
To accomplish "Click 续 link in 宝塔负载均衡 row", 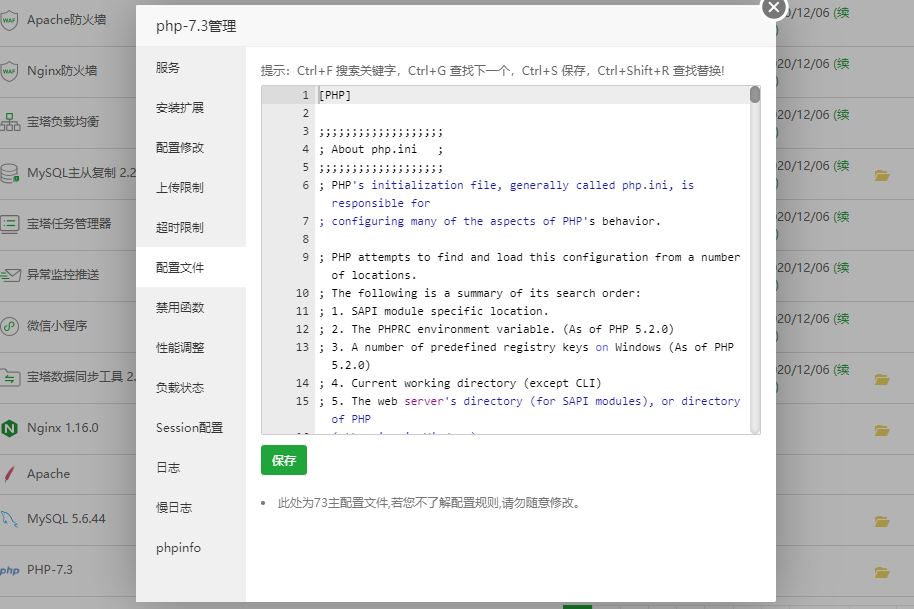I will tap(841, 114).
